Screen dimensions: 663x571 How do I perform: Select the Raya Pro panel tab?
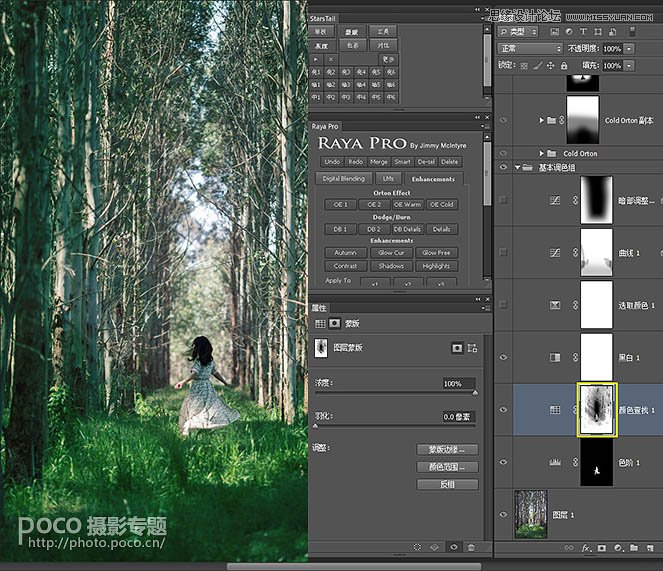click(x=325, y=126)
